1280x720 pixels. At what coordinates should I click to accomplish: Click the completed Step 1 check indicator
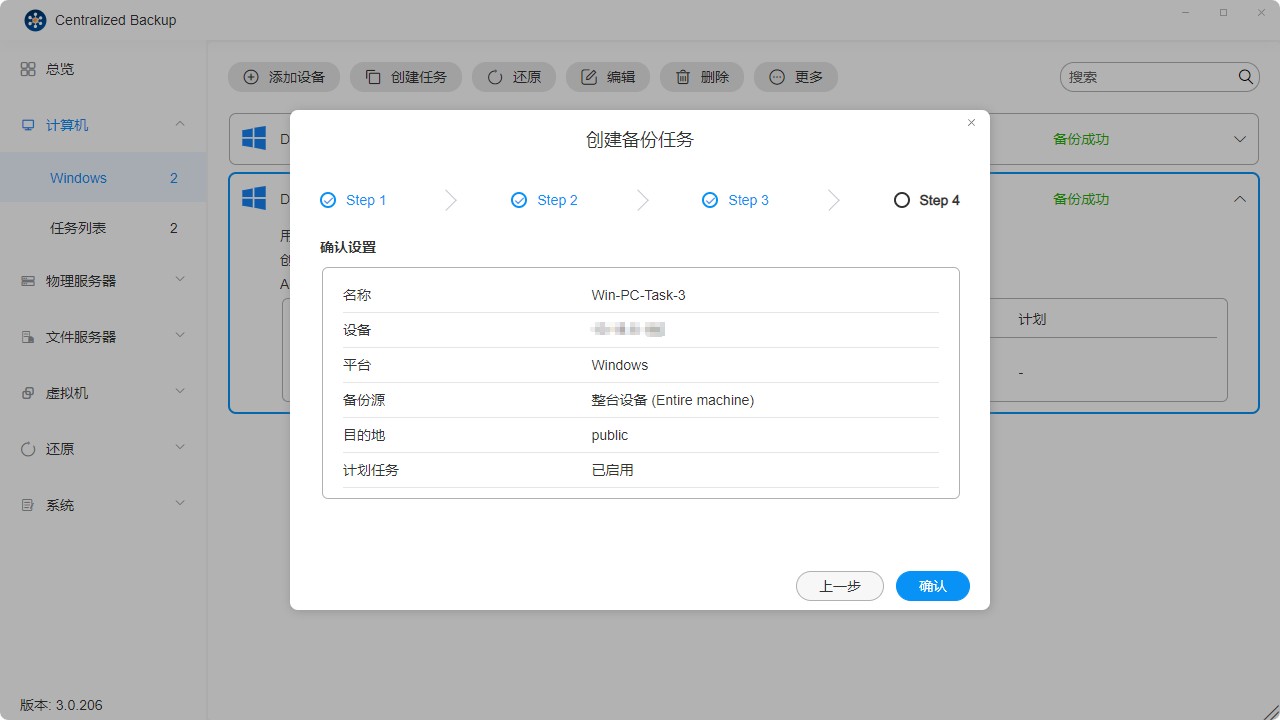tap(327, 200)
